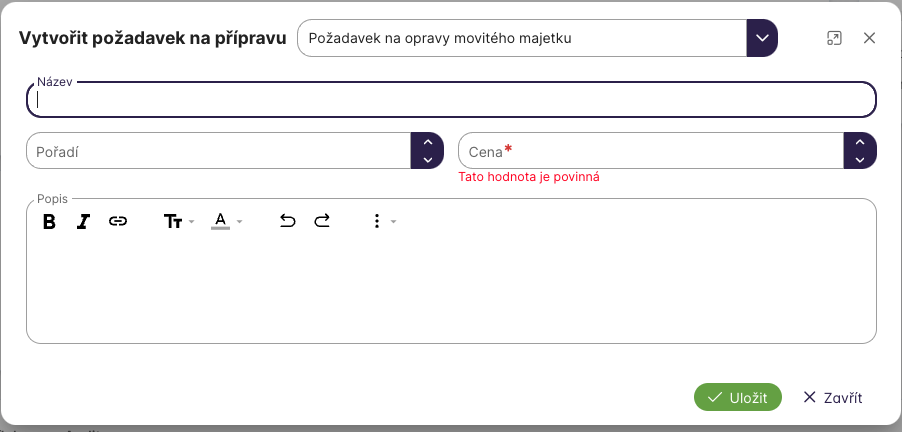This screenshot has width=902, height=432.
Task: Redo the last undone edit
Action: coord(322,222)
